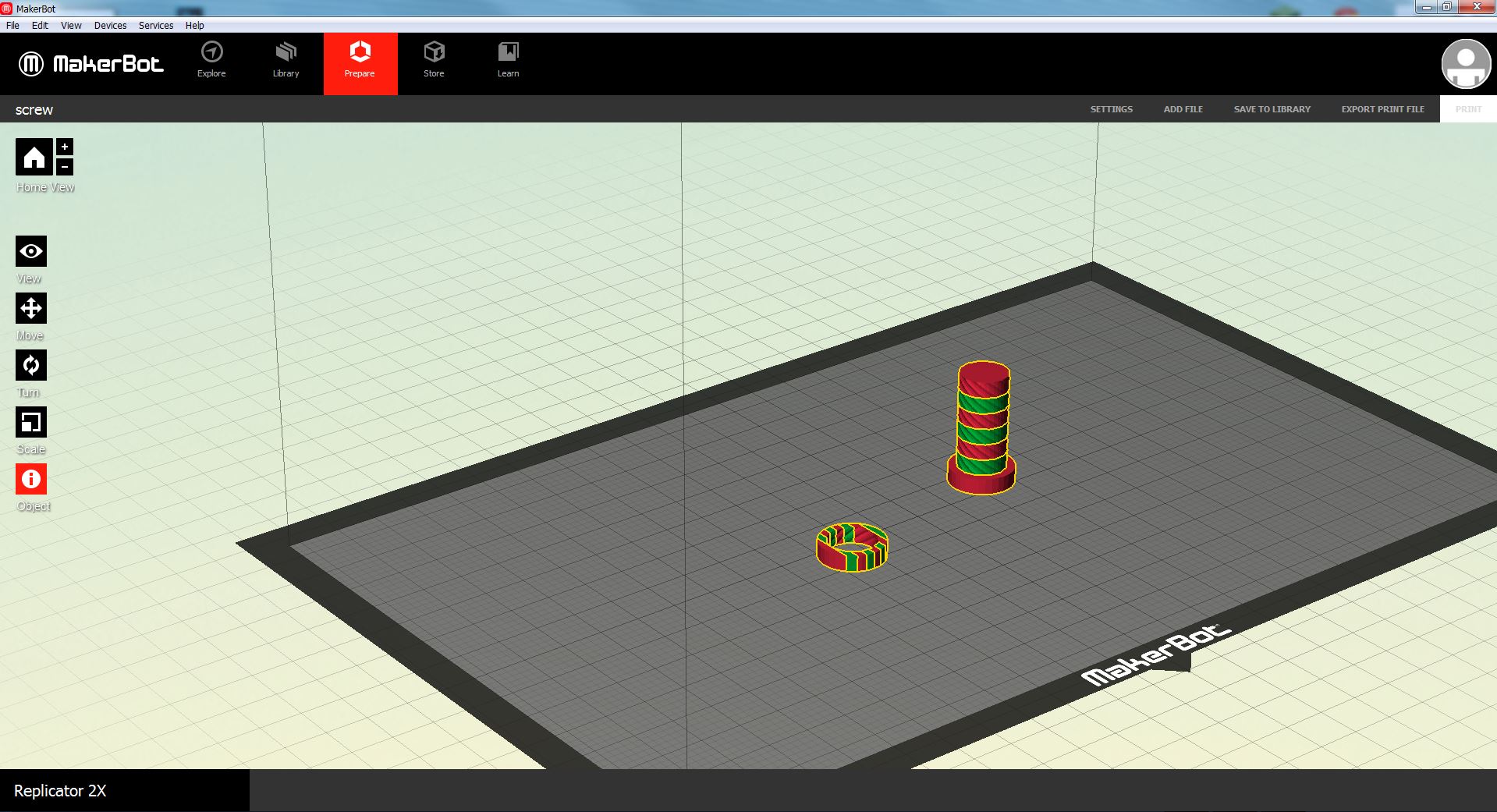This screenshot has height=812, width=1497.
Task: Open the Edit menu
Action: (40, 26)
